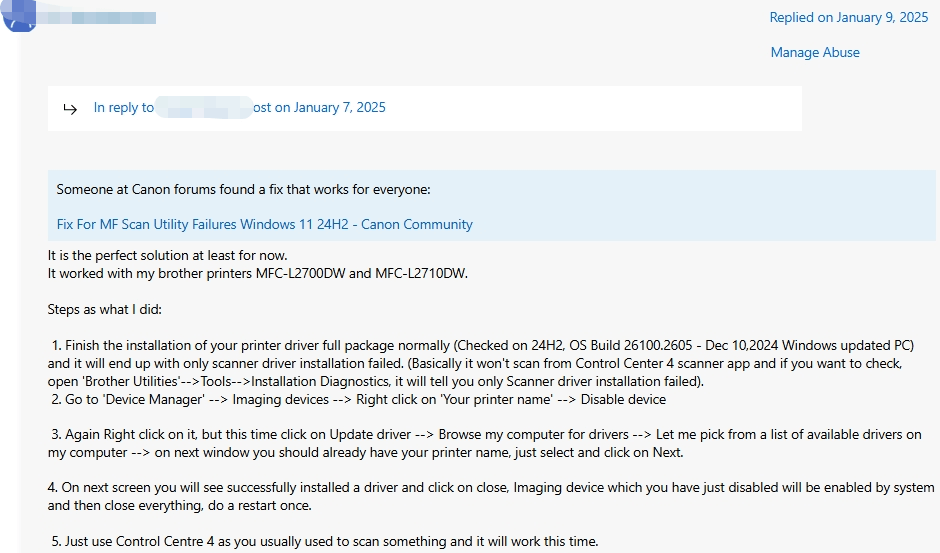Open Fix For MF Scan Utility Failures link
Image resolution: width=940 pixels, height=553 pixels.
264,224
